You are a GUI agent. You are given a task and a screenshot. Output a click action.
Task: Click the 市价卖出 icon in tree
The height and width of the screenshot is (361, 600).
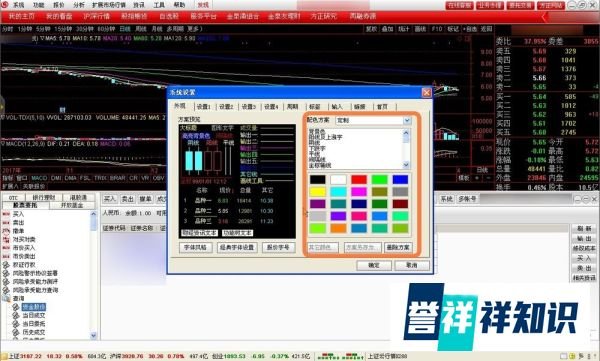[6, 256]
